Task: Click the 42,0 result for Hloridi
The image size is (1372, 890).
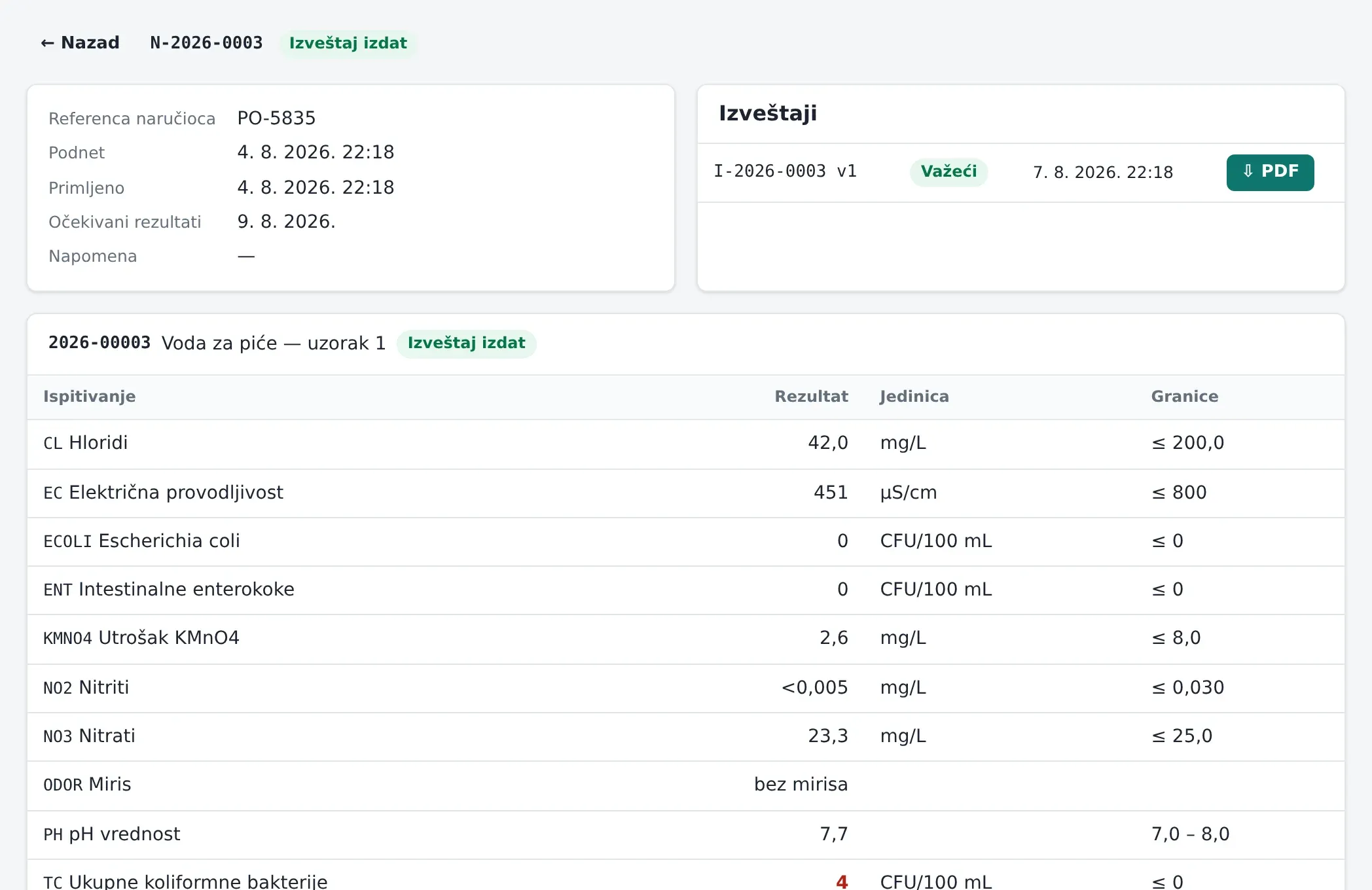Action: coord(827,443)
